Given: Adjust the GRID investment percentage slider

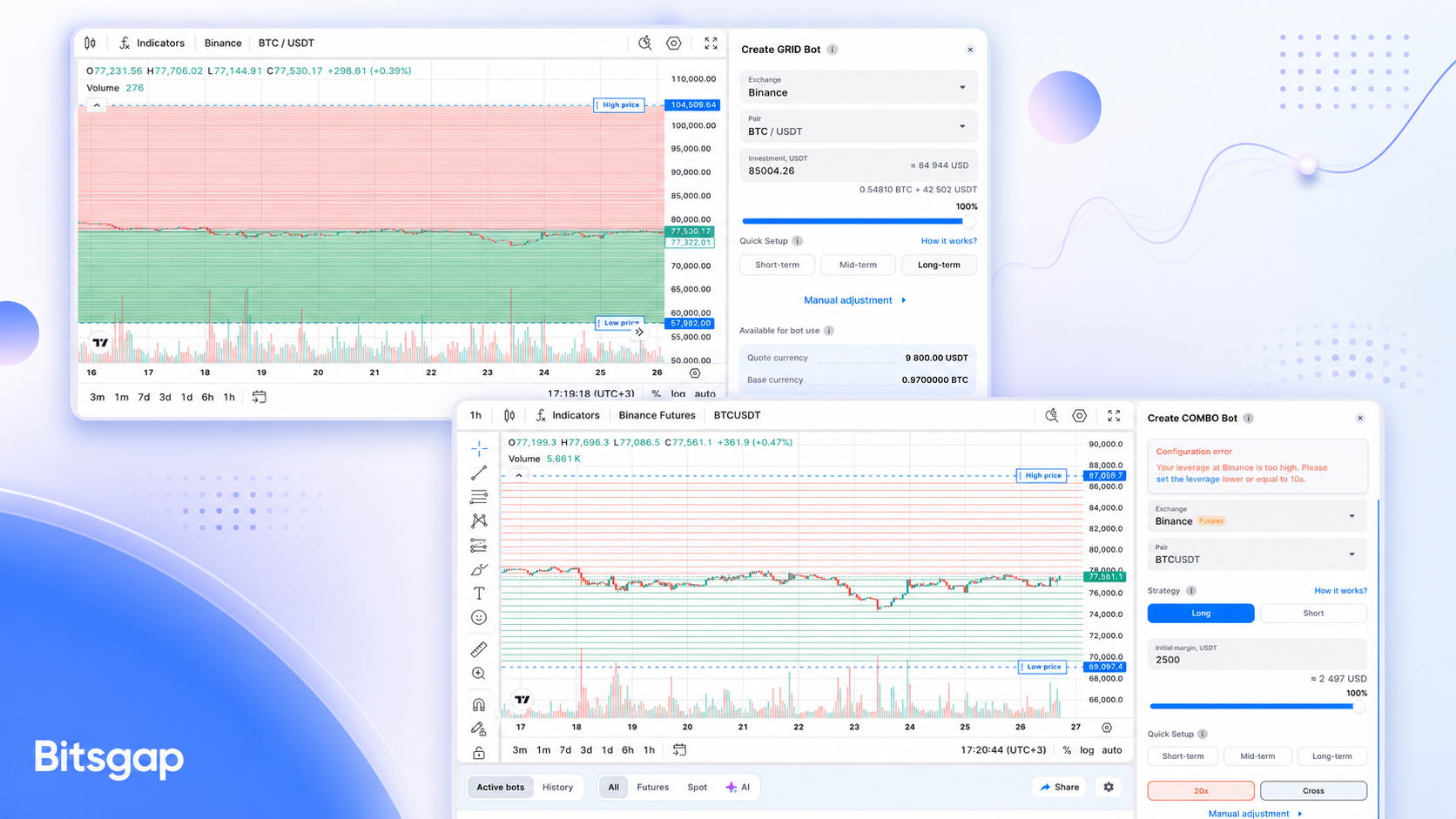Looking at the screenshot, I should (858, 221).
